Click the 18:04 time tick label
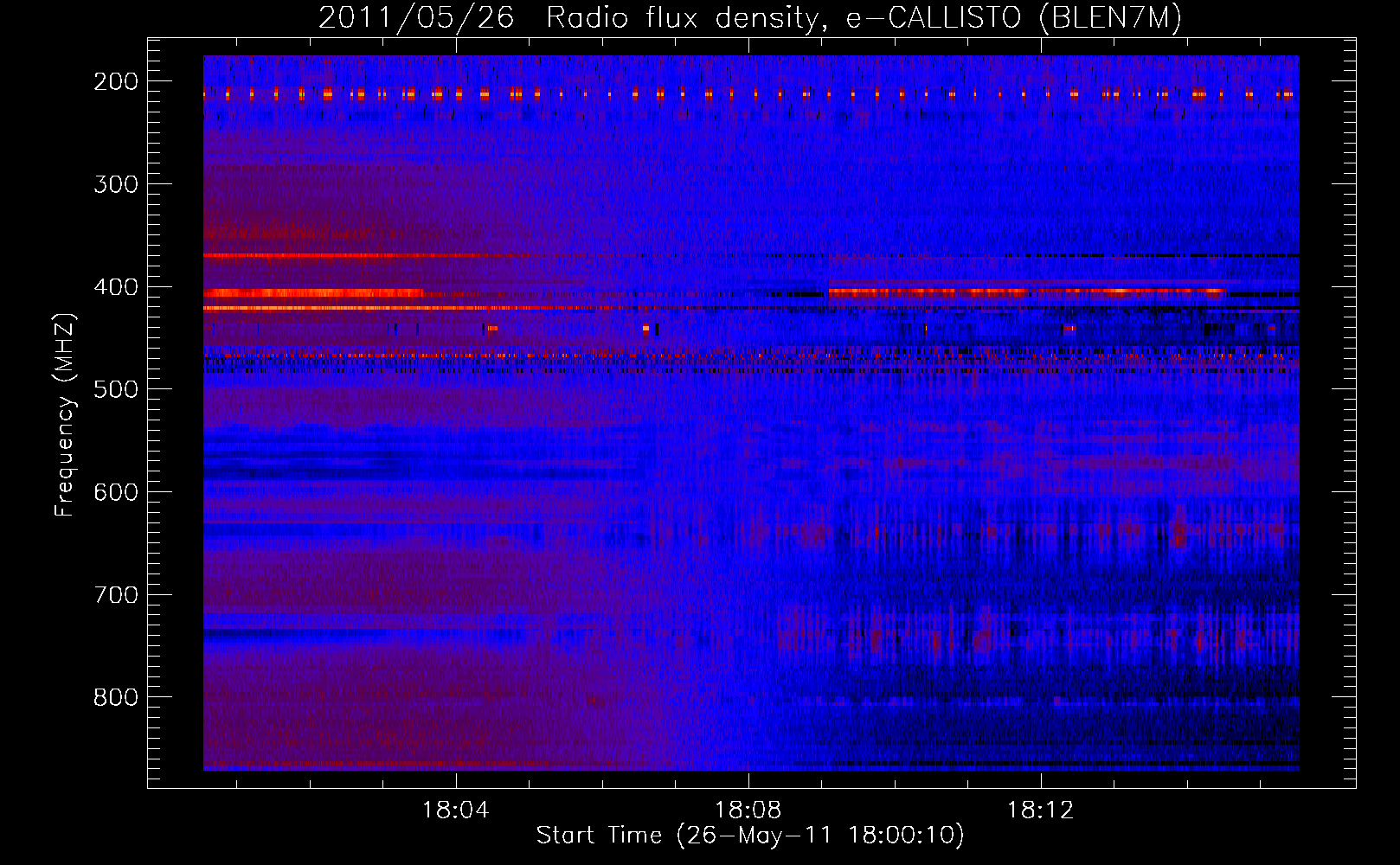Viewport: 1400px width, 865px height. pyautogui.click(x=455, y=811)
